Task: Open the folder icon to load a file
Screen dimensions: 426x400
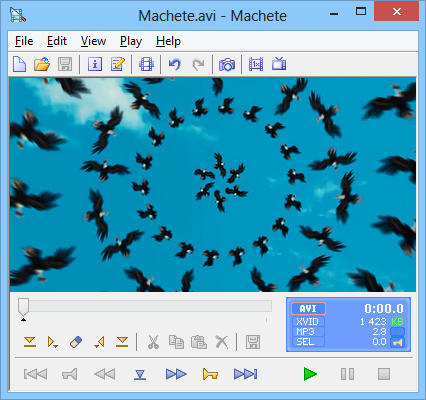Action: pos(42,64)
